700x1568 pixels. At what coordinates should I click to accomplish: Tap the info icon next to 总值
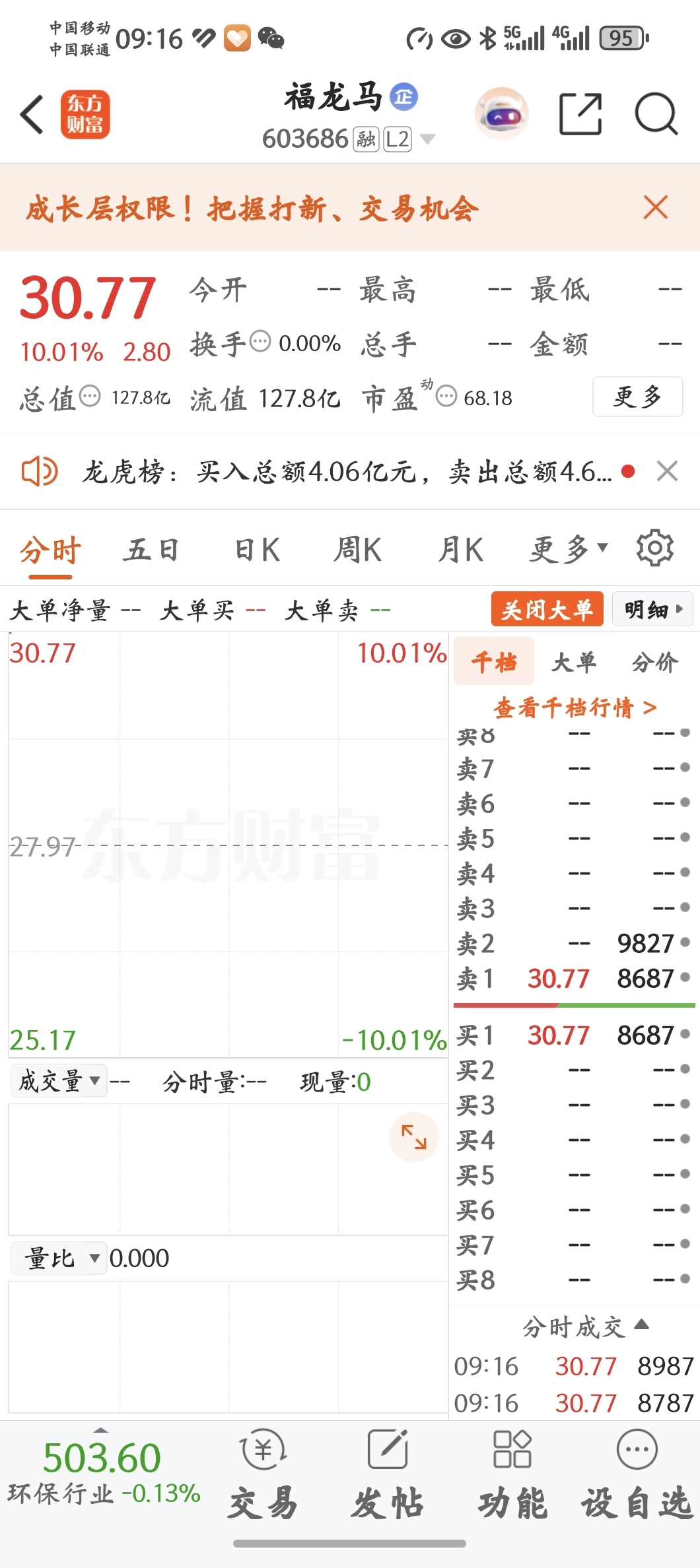click(90, 396)
